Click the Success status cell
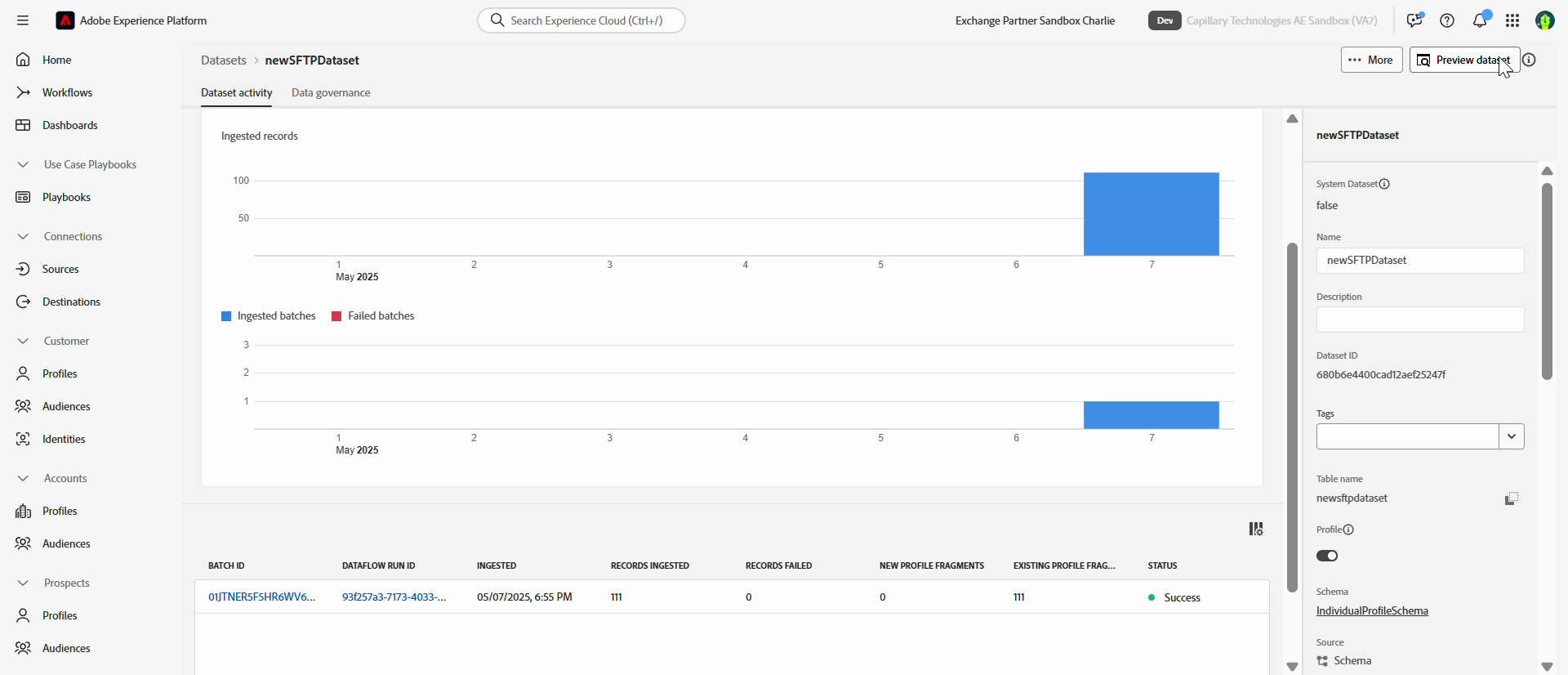The image size is (1568, 675). click(x=1174, y=597)
